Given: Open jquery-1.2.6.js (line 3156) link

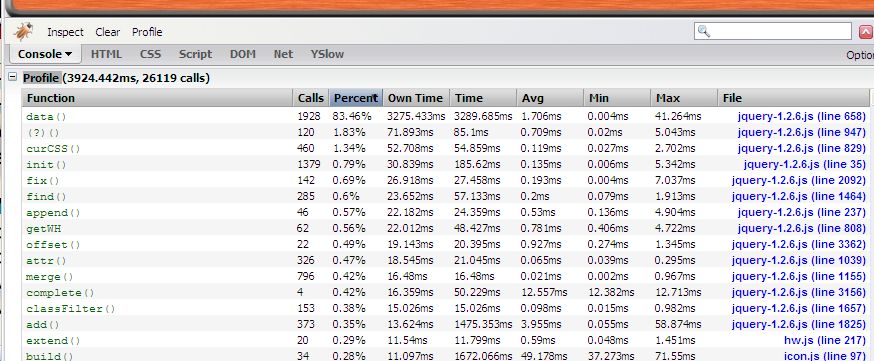Looking at the screenshot, I should (799, 292).
